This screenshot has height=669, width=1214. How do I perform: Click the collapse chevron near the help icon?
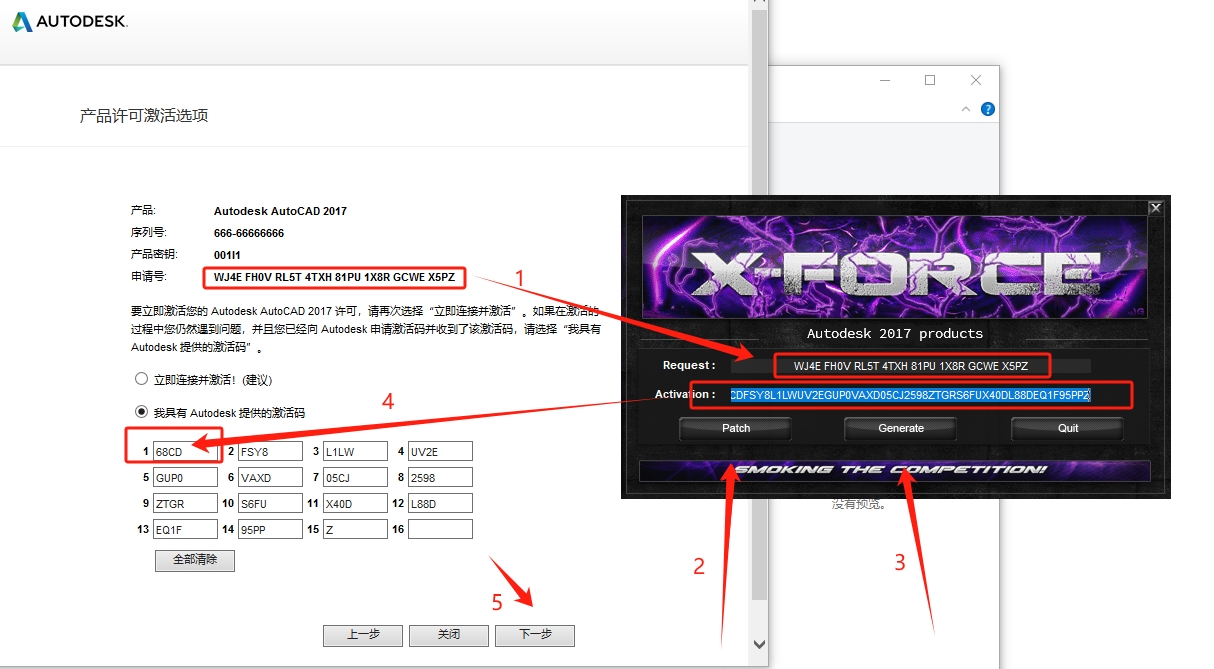[x=964, y=108]
